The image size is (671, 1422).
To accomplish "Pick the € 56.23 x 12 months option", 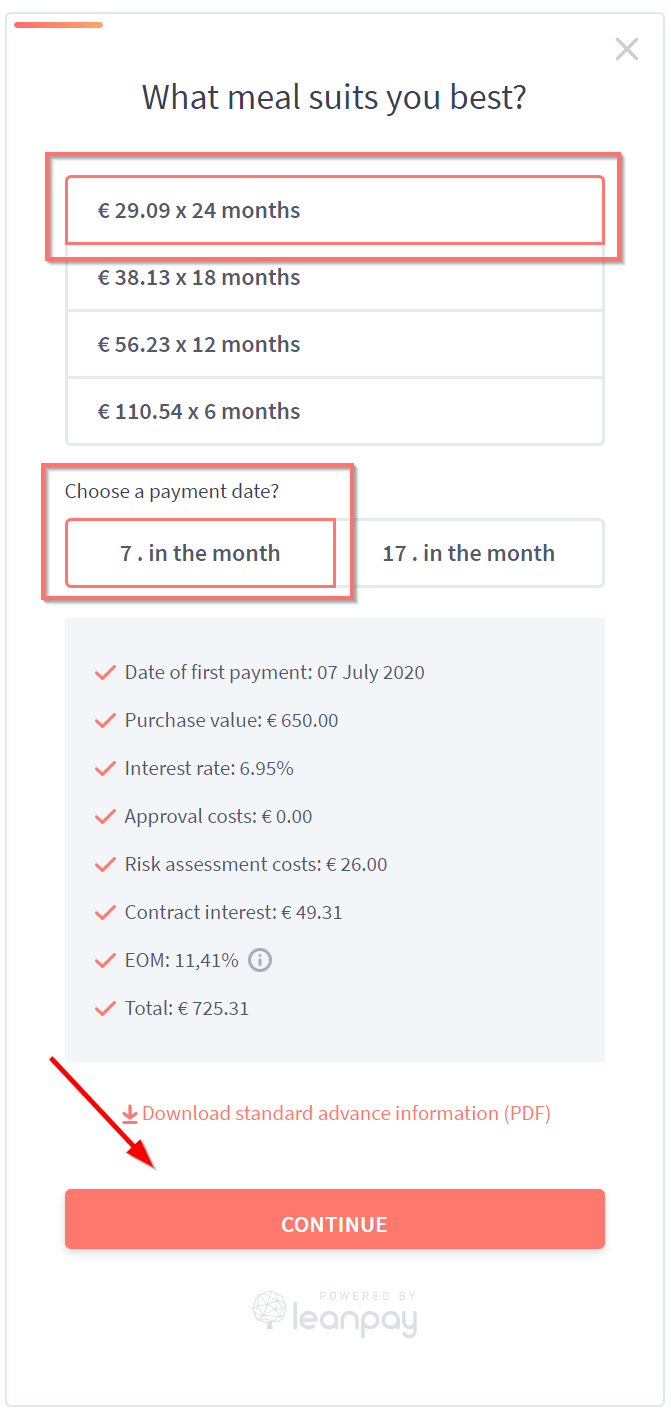I will click(x=335, y=344).
